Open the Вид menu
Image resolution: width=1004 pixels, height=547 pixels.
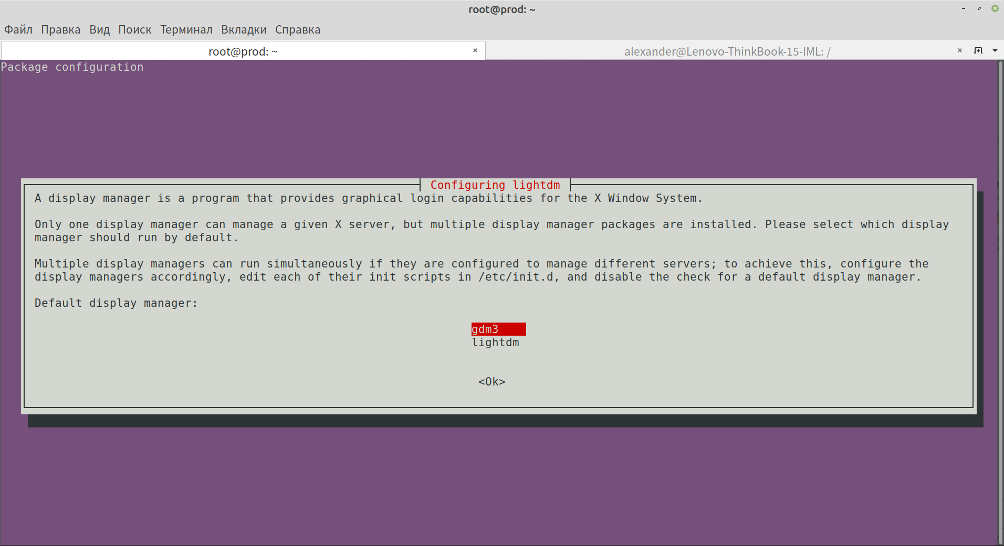coord(99,29)
